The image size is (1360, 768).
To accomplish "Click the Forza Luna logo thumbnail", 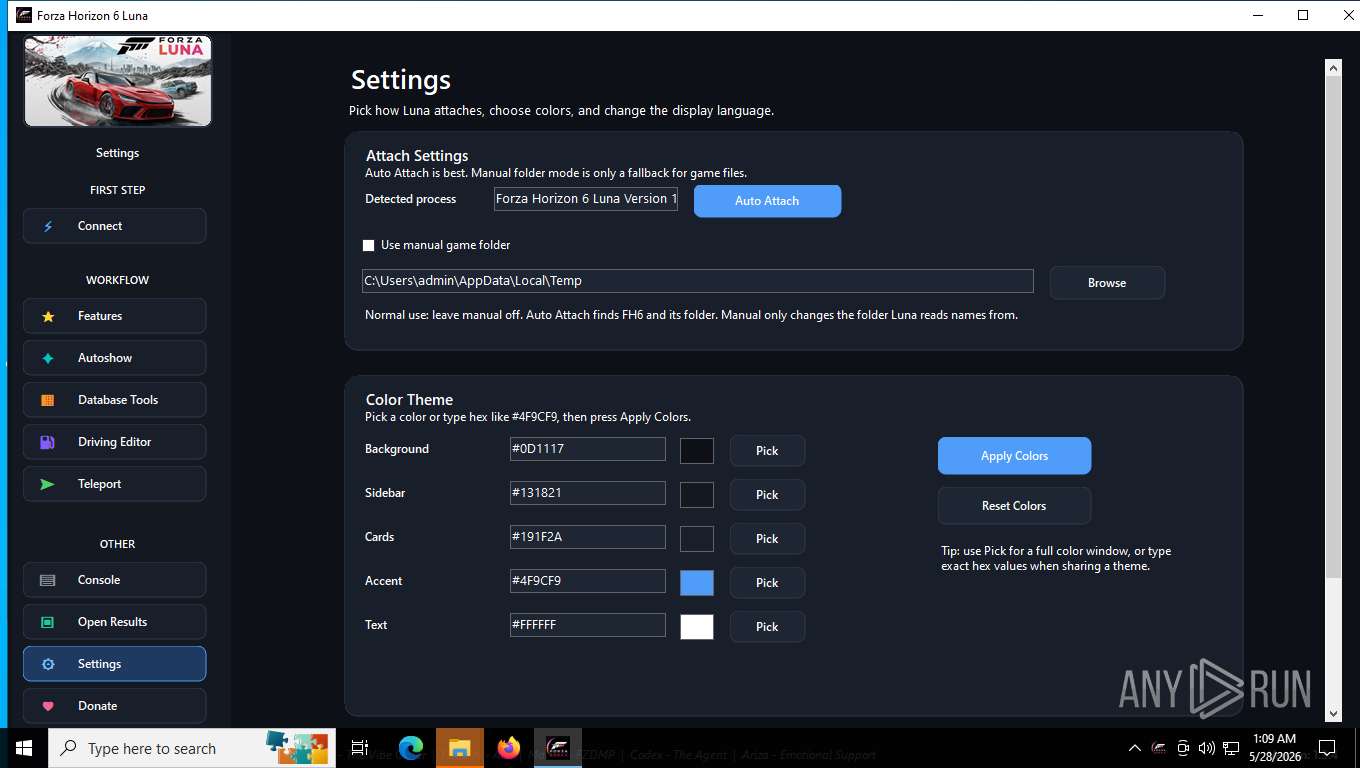I will (118, 82).
